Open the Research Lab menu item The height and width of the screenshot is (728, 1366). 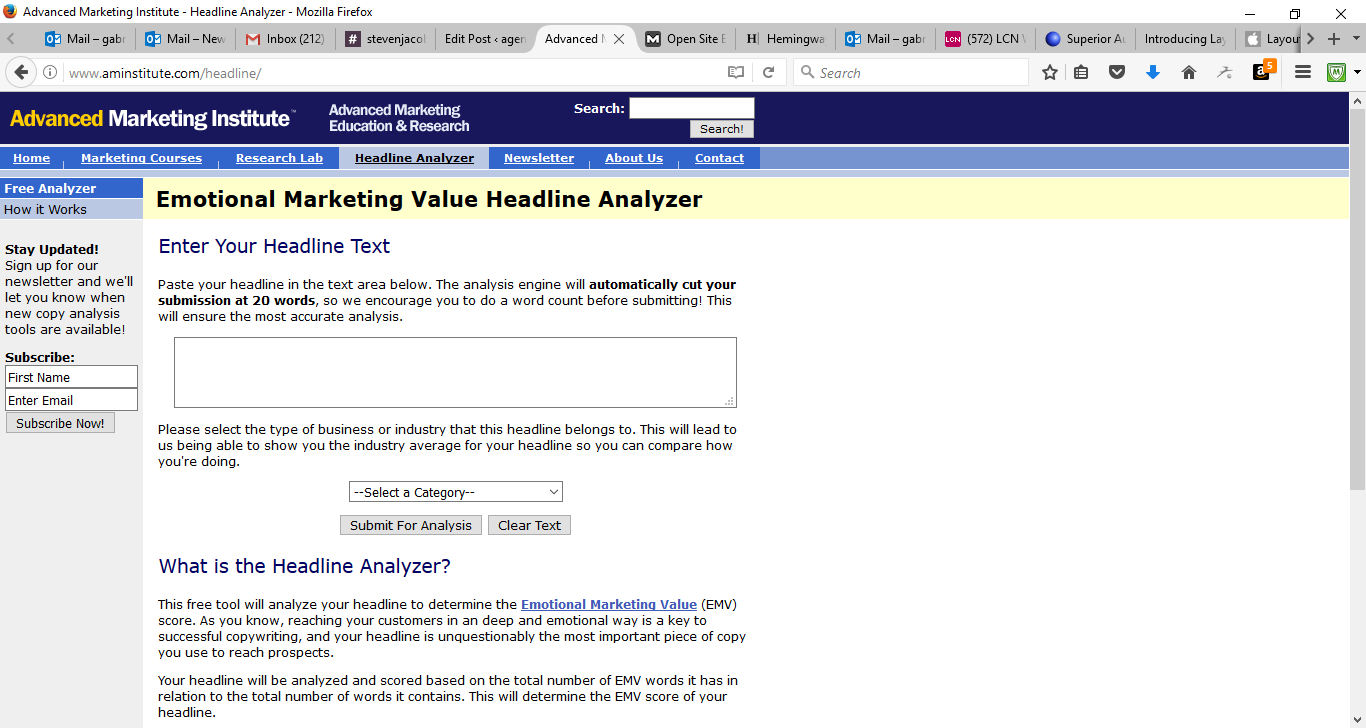(279, 158)
